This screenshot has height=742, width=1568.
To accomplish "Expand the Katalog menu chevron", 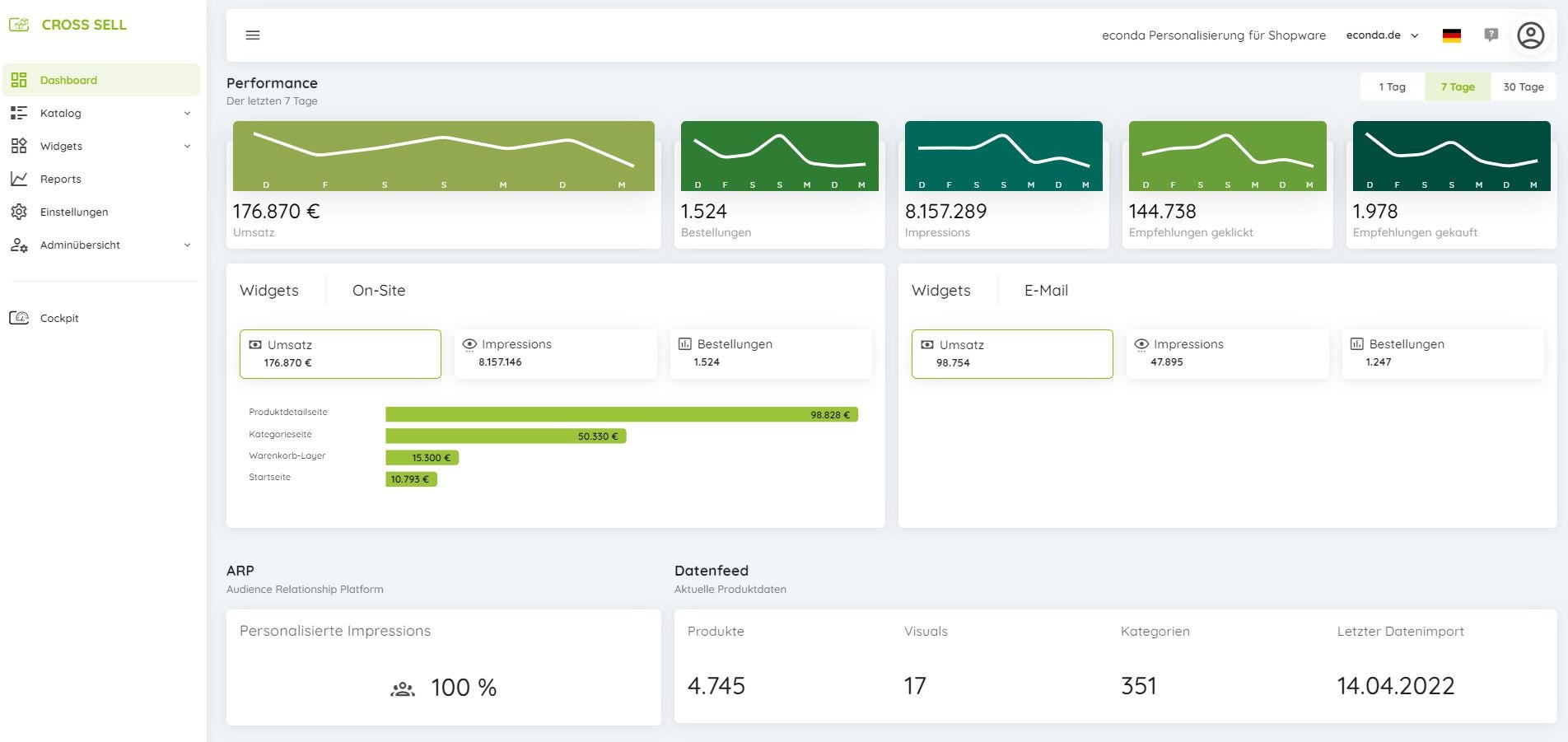I will click(x=187, y=114).
